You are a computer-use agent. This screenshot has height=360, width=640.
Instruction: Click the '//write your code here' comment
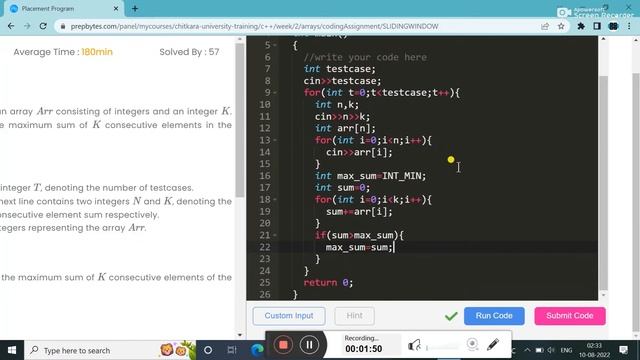click(365, 57)
